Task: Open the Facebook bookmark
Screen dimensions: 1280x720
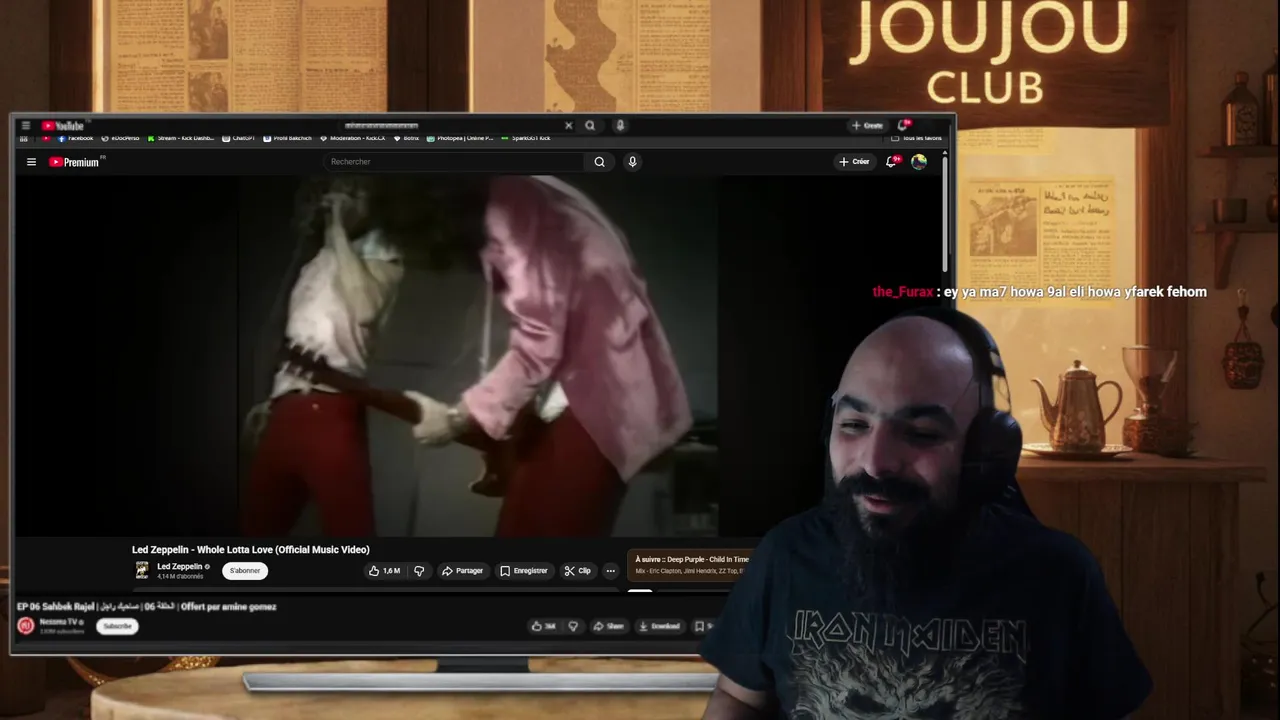Action: 76,138
